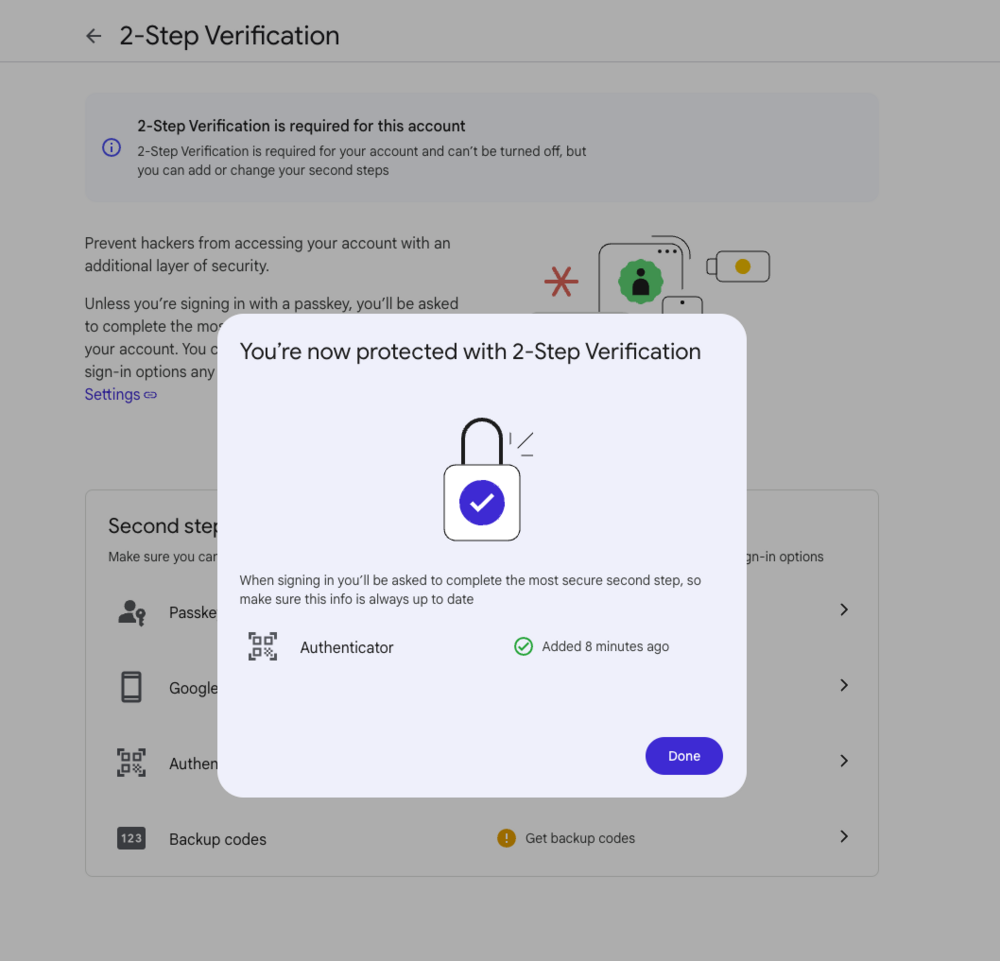Select the Authenticator entry in the dialog
This screenshot has width=1000, height=961.
[x=346, y=648]
